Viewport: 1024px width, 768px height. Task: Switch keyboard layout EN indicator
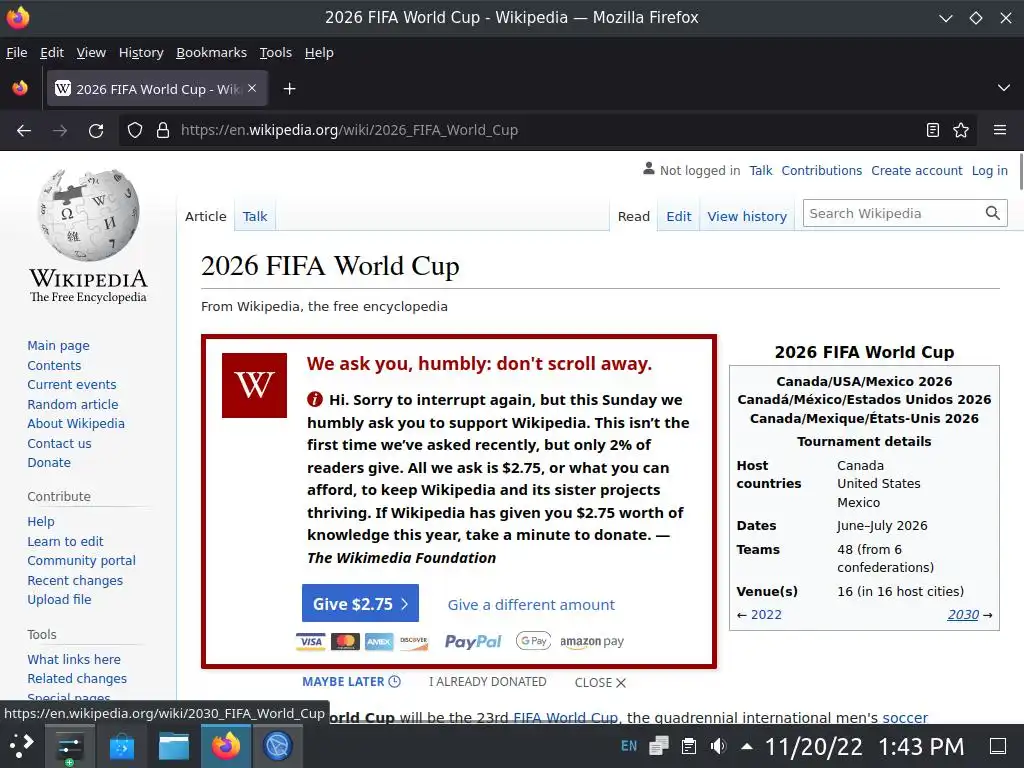coord(629,746)
